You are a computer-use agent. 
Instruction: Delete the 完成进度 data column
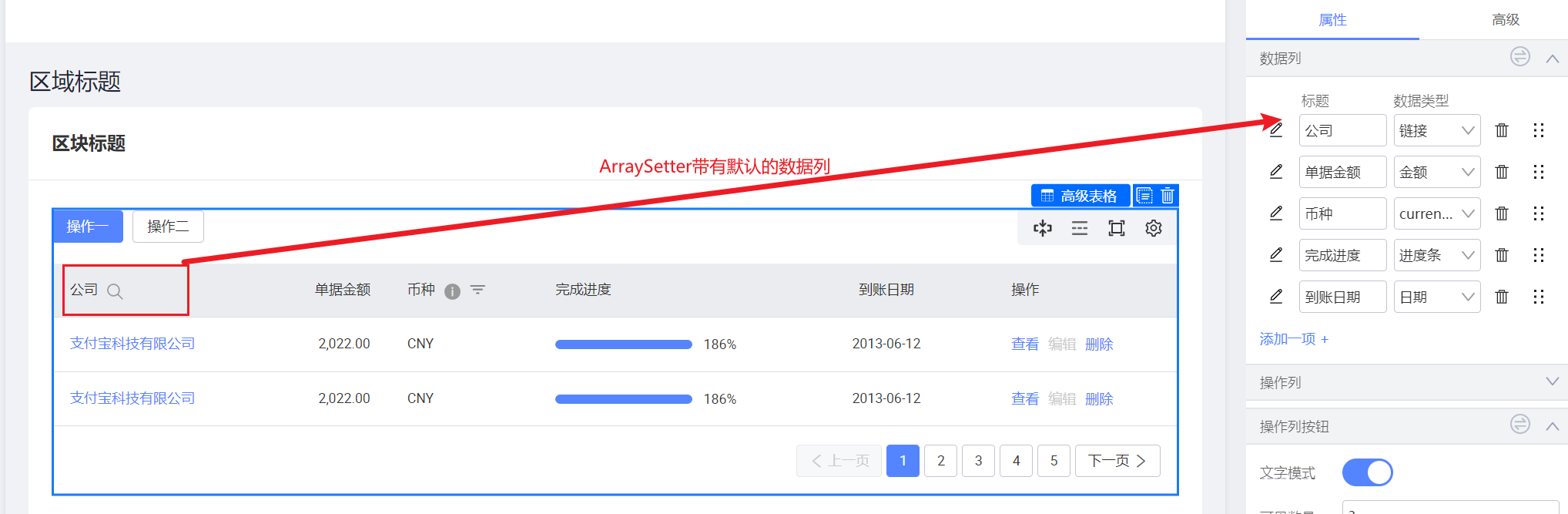click(x=1502, y=255)
